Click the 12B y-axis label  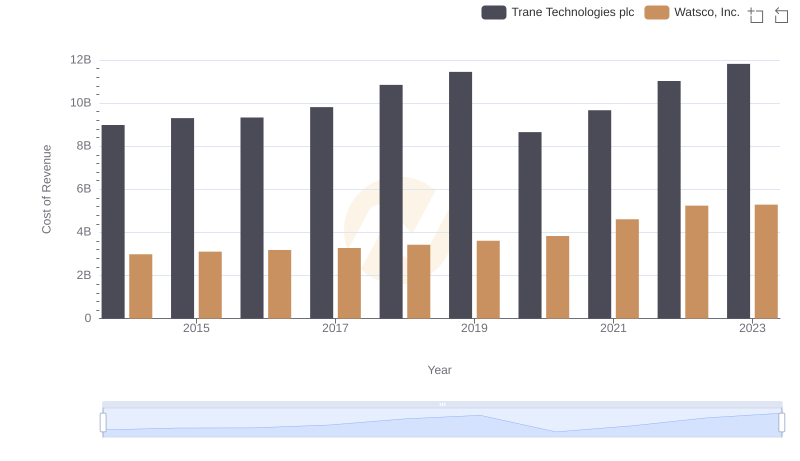click(x=81, y=60)
